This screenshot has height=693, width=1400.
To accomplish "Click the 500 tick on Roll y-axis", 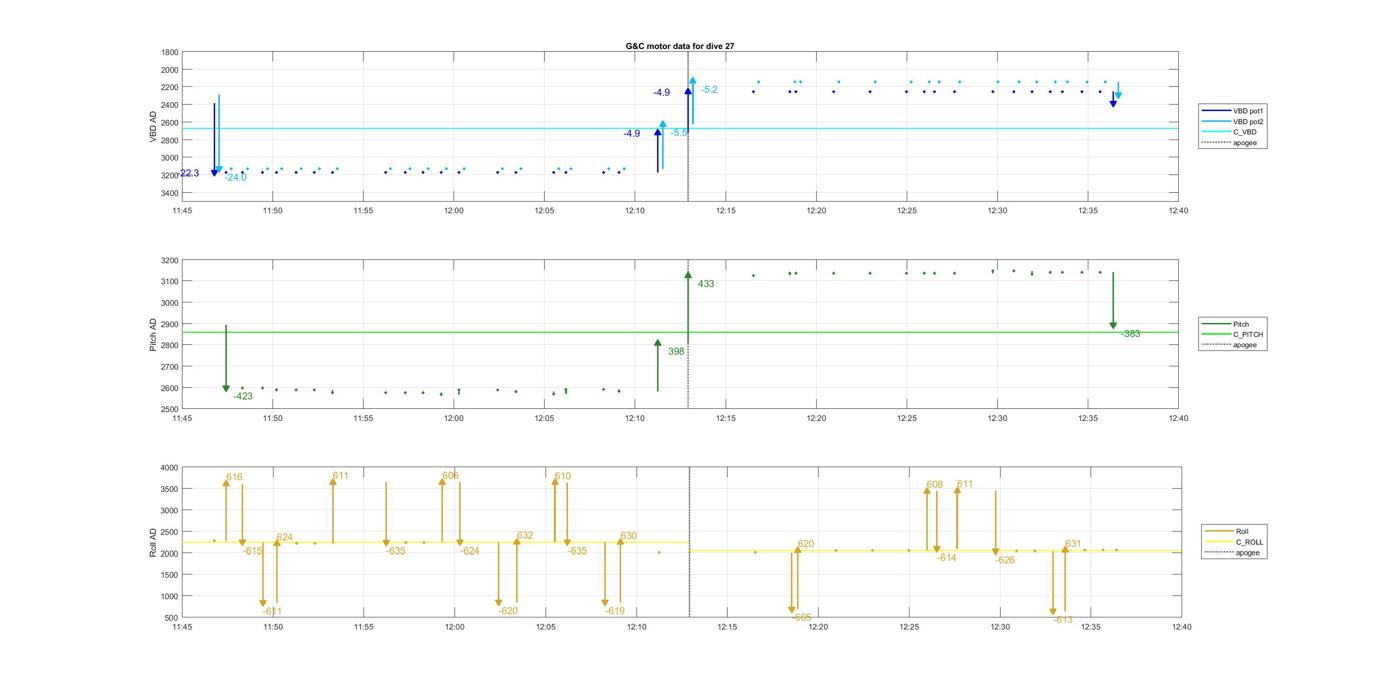I will tap(172, 618).
